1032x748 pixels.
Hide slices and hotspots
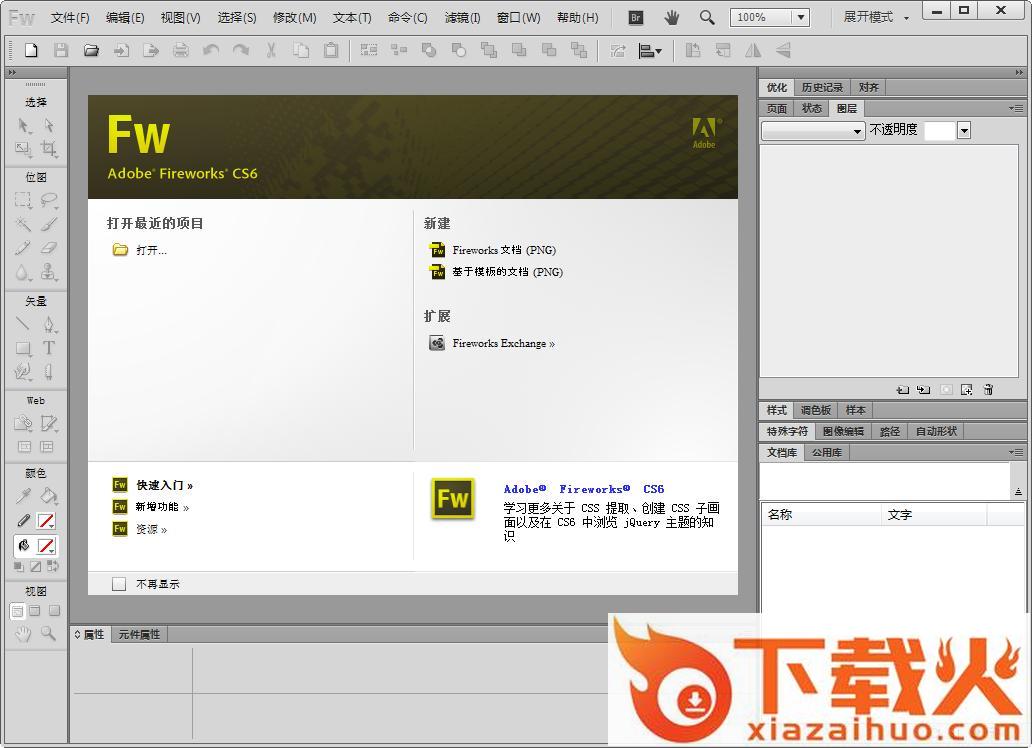[x=24, y=446]
